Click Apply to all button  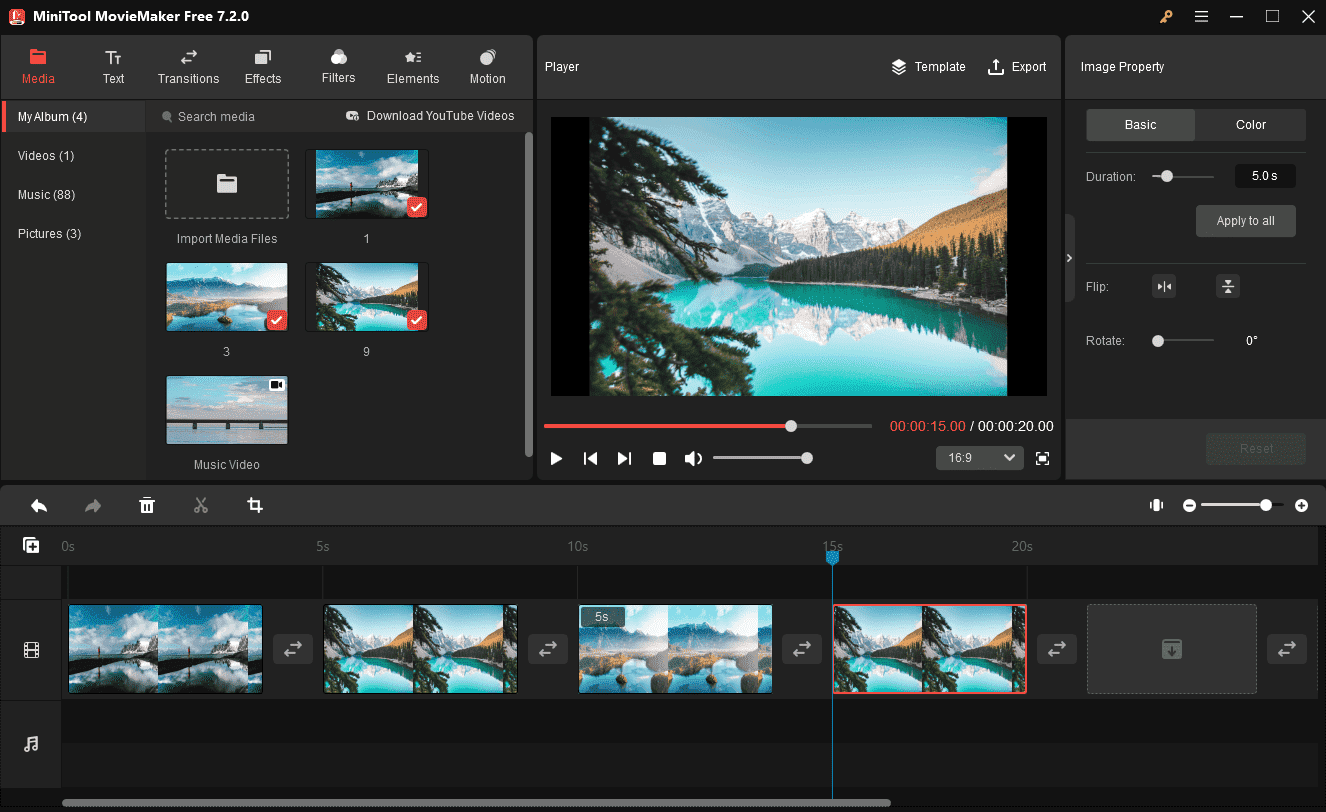1246,221
